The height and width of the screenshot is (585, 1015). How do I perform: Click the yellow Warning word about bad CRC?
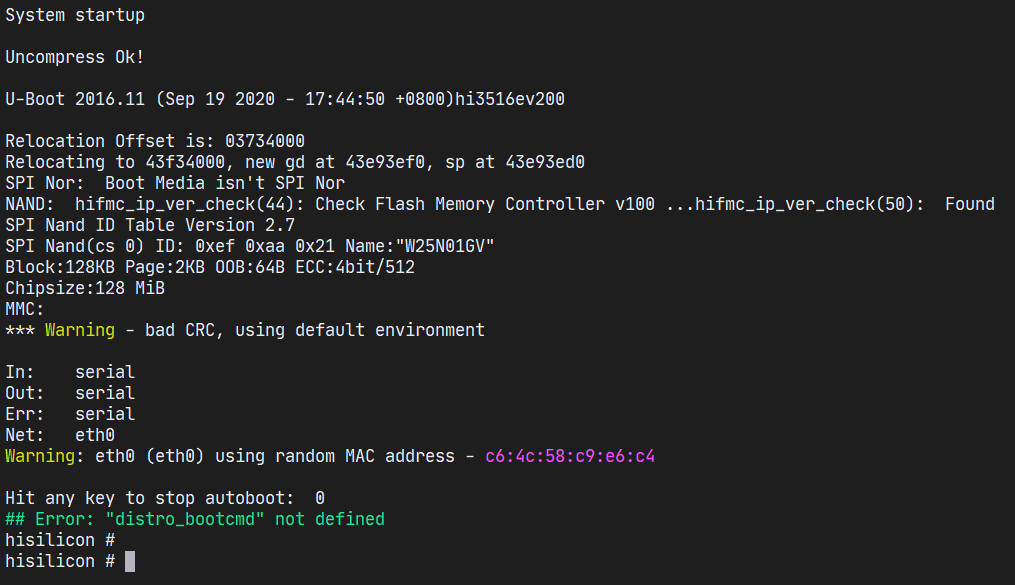(80, 330)
